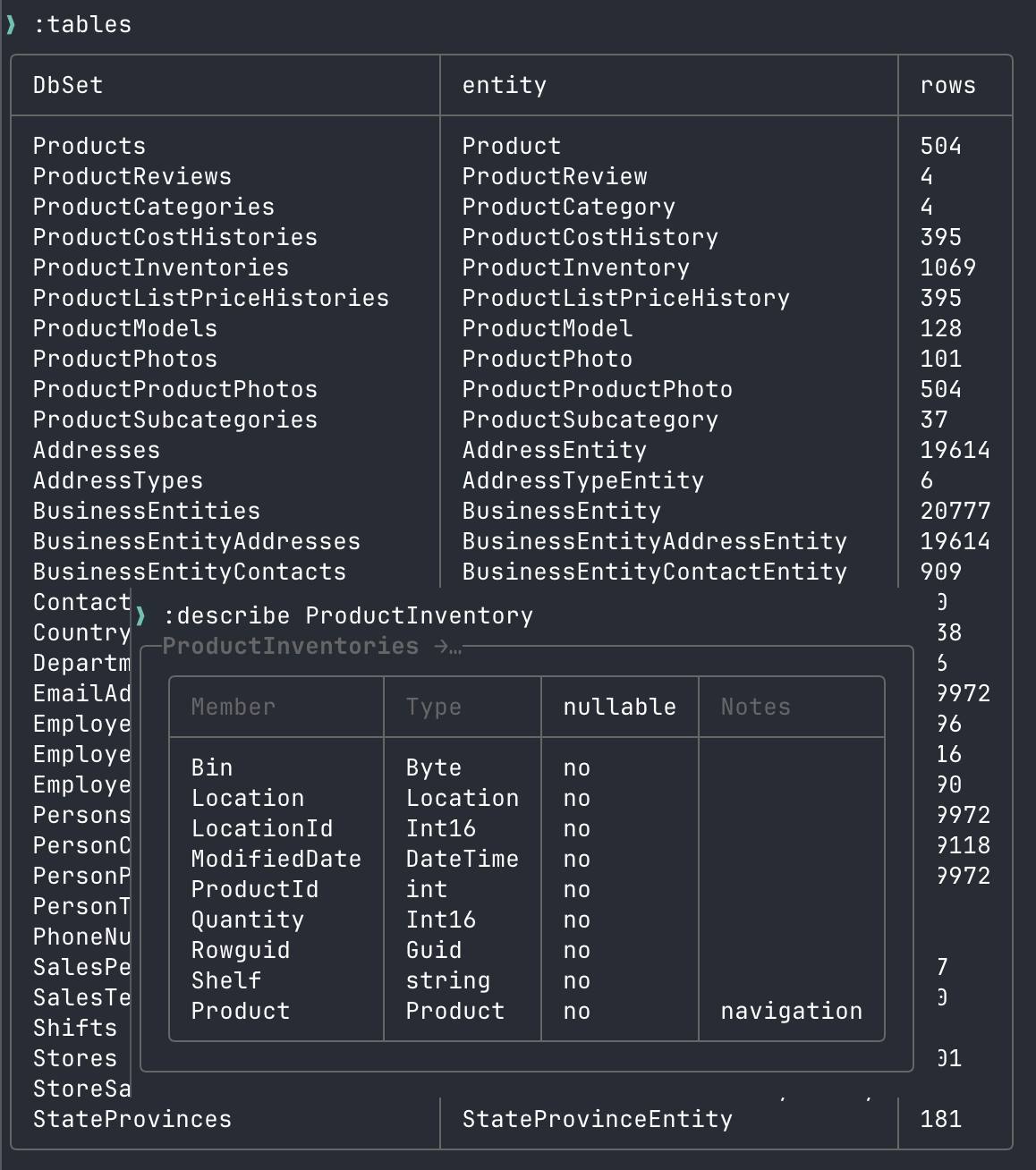The height and width of the screenshot is (1170, 1036).
Task: Click the AddressTypeEntity entity cell
Action: point(583,480)
